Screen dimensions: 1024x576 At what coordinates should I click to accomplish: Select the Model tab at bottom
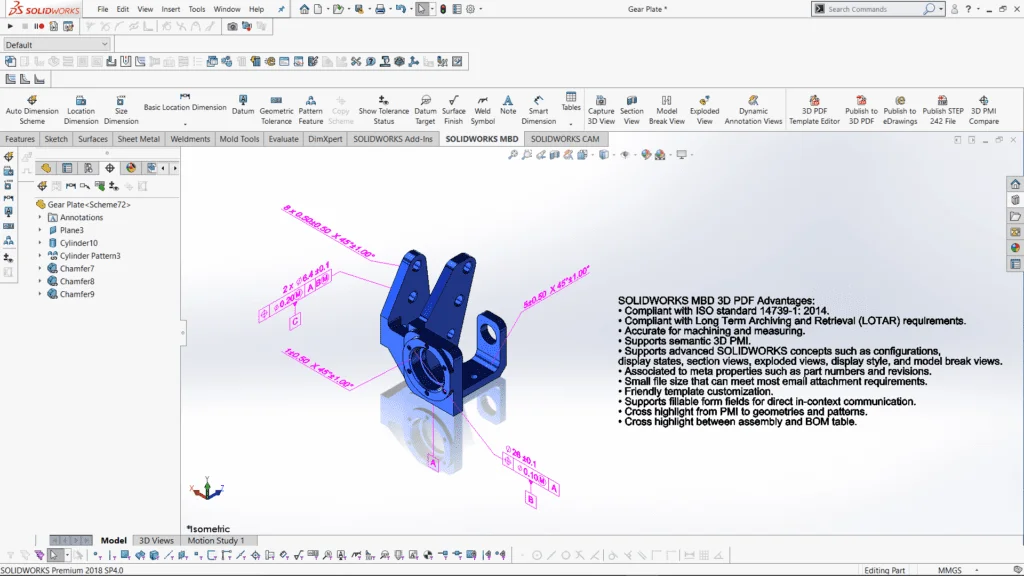(114, 540)
